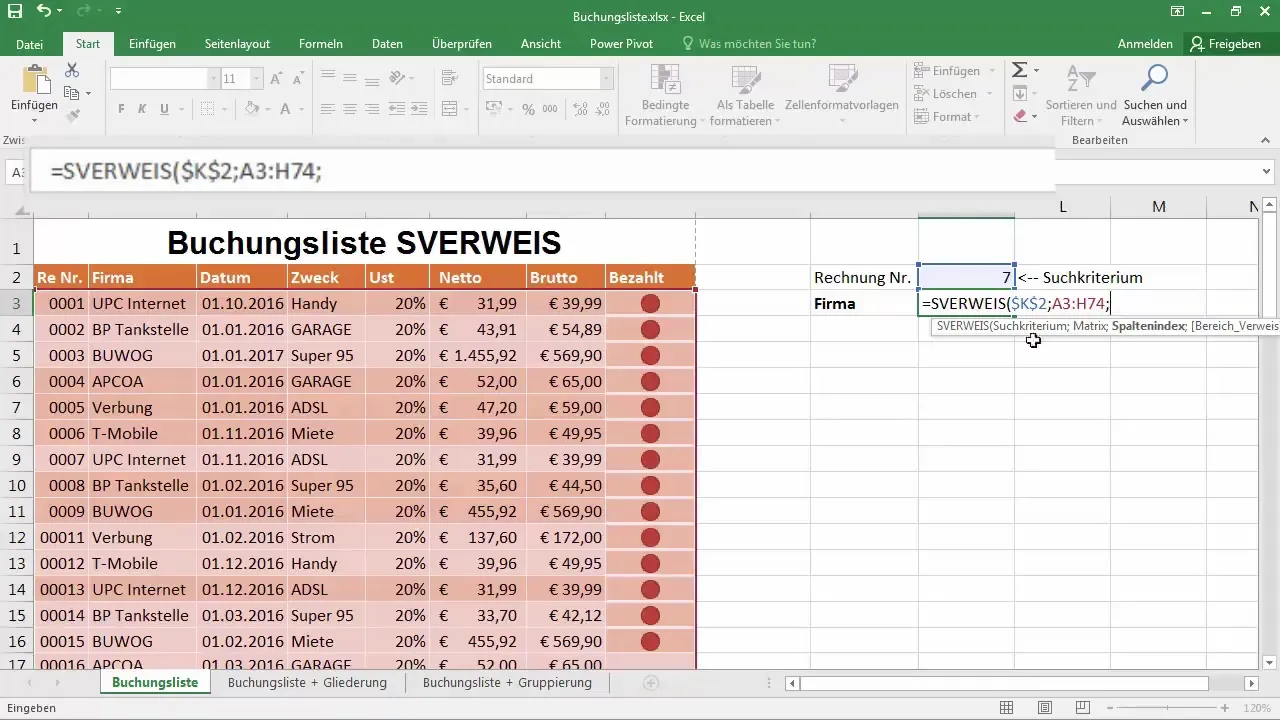Click the Copy icon in the clipboard group
This screenshot has width=1280, height=720.
point(71,93)
